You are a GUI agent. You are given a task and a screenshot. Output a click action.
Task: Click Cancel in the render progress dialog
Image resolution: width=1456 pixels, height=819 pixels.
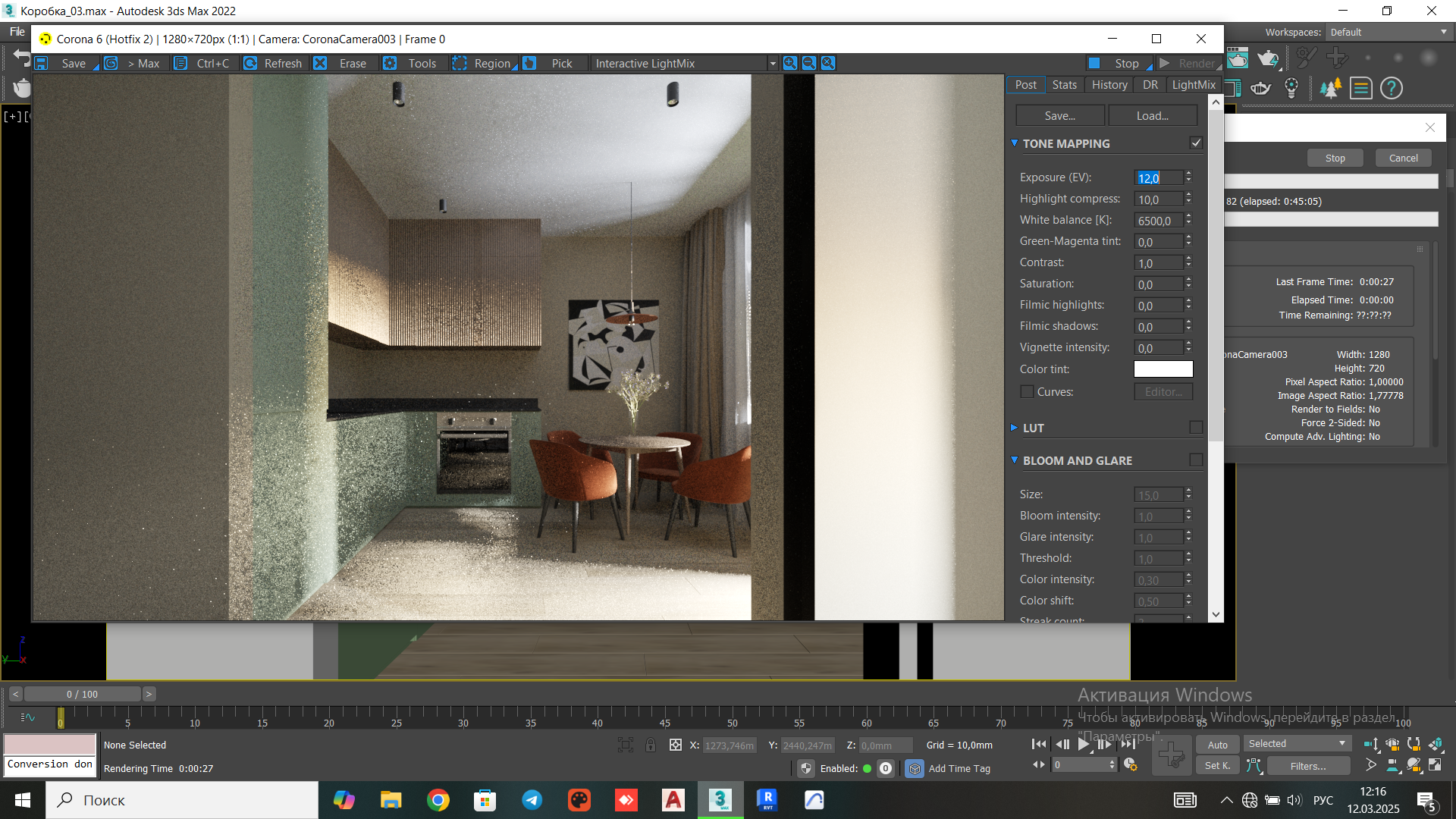point(1403,158)
